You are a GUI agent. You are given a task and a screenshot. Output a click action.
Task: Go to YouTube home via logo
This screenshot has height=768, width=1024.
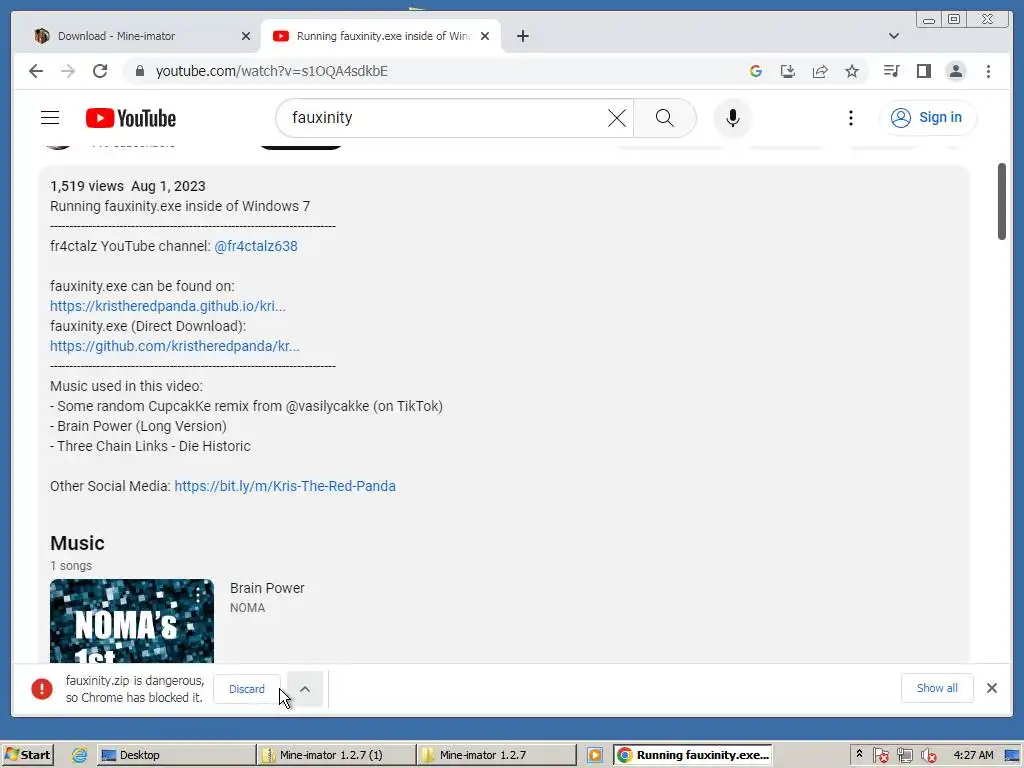click(x=131, y=118)
